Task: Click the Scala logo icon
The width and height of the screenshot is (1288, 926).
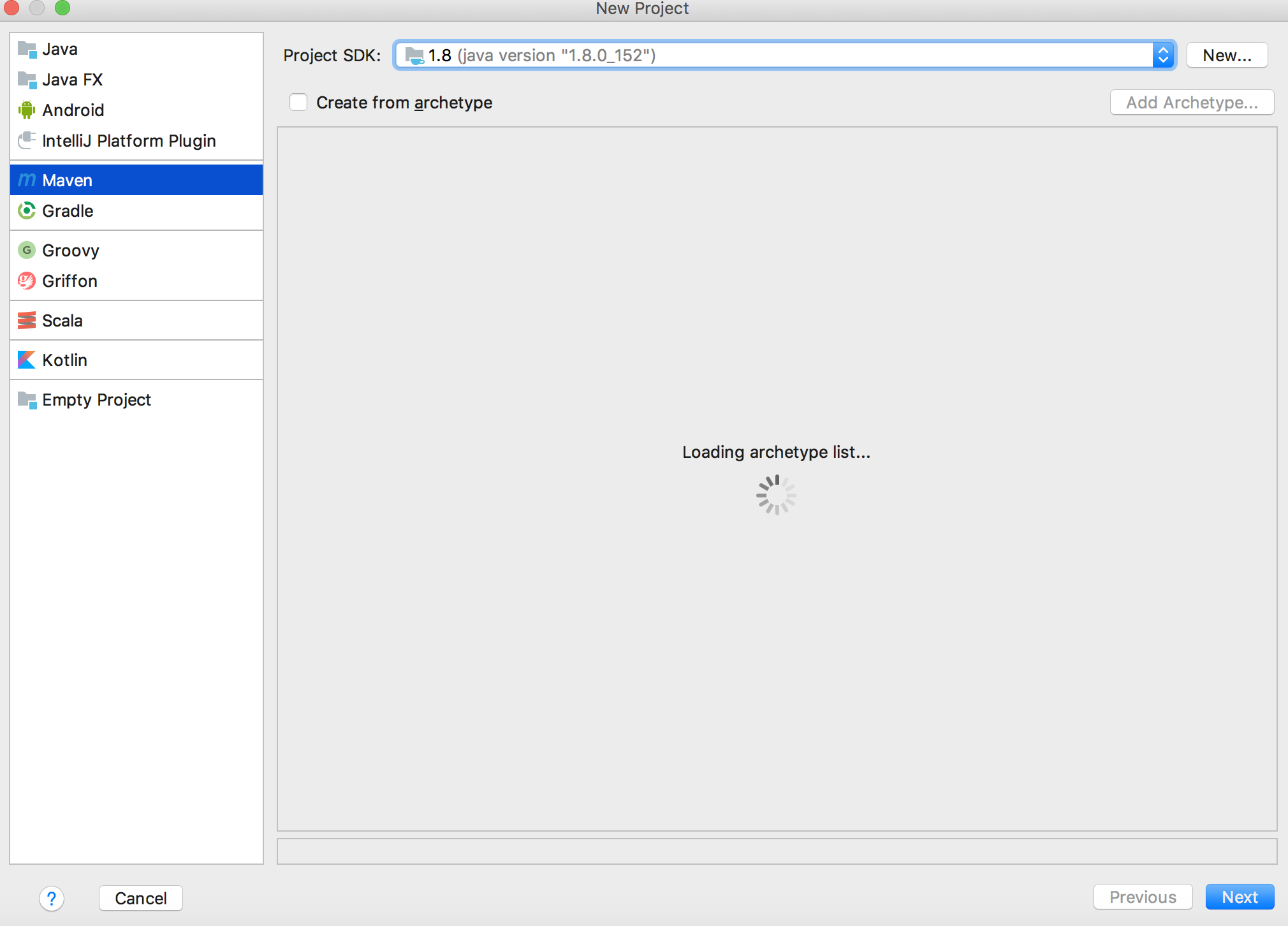Action: (27, 320)
